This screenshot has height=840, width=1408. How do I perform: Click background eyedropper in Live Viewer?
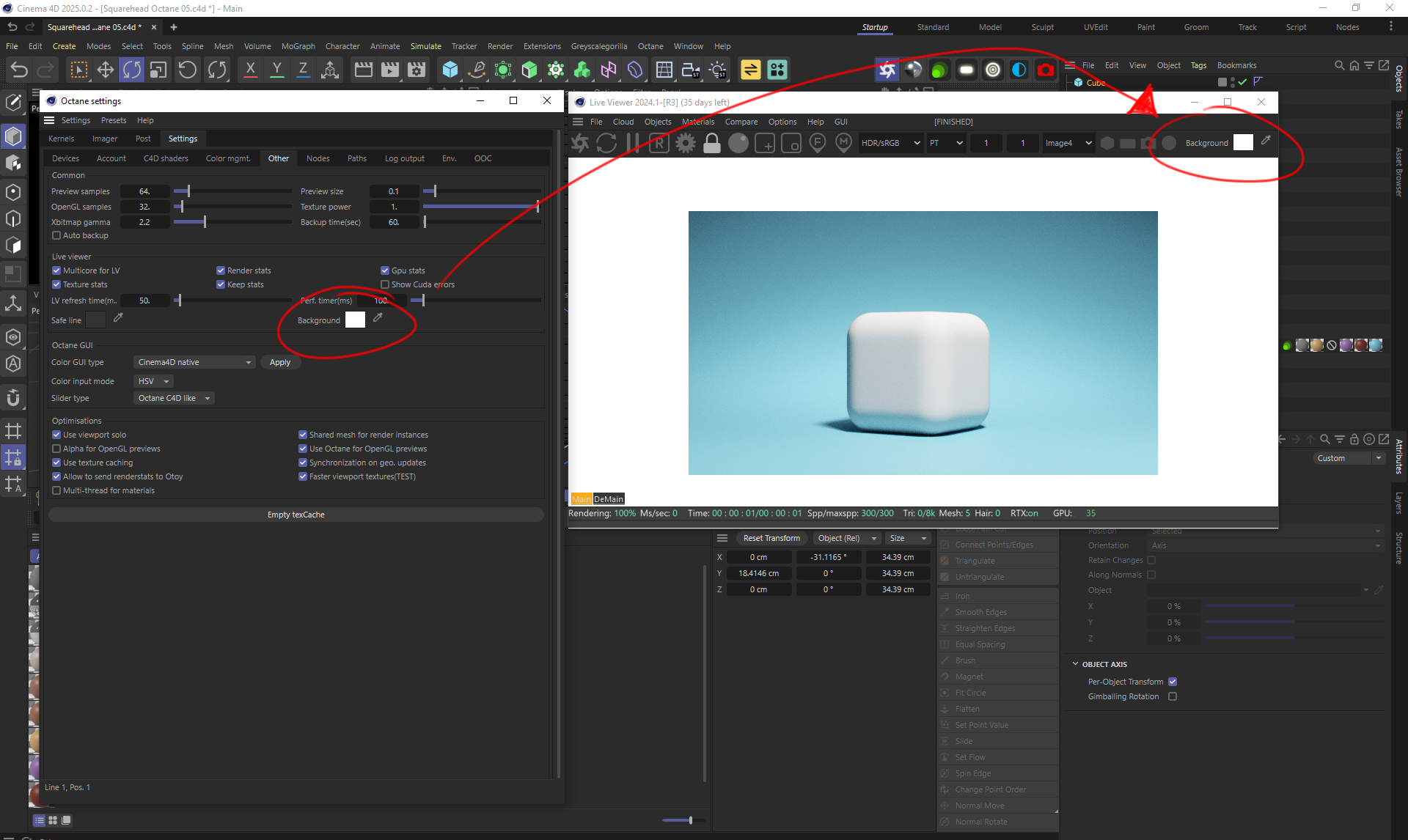1266,141
